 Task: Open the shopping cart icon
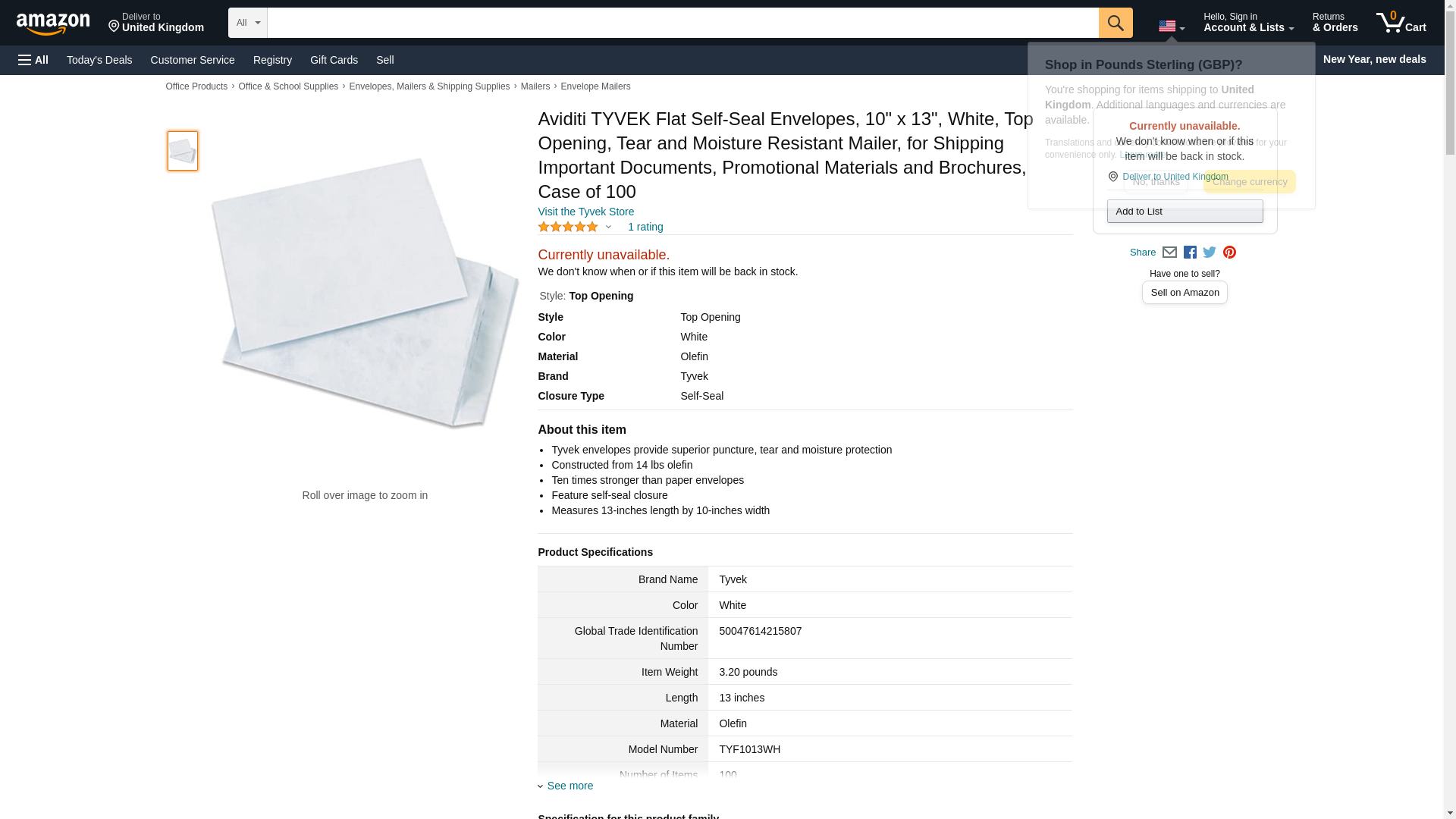[x=1401, y=23]
